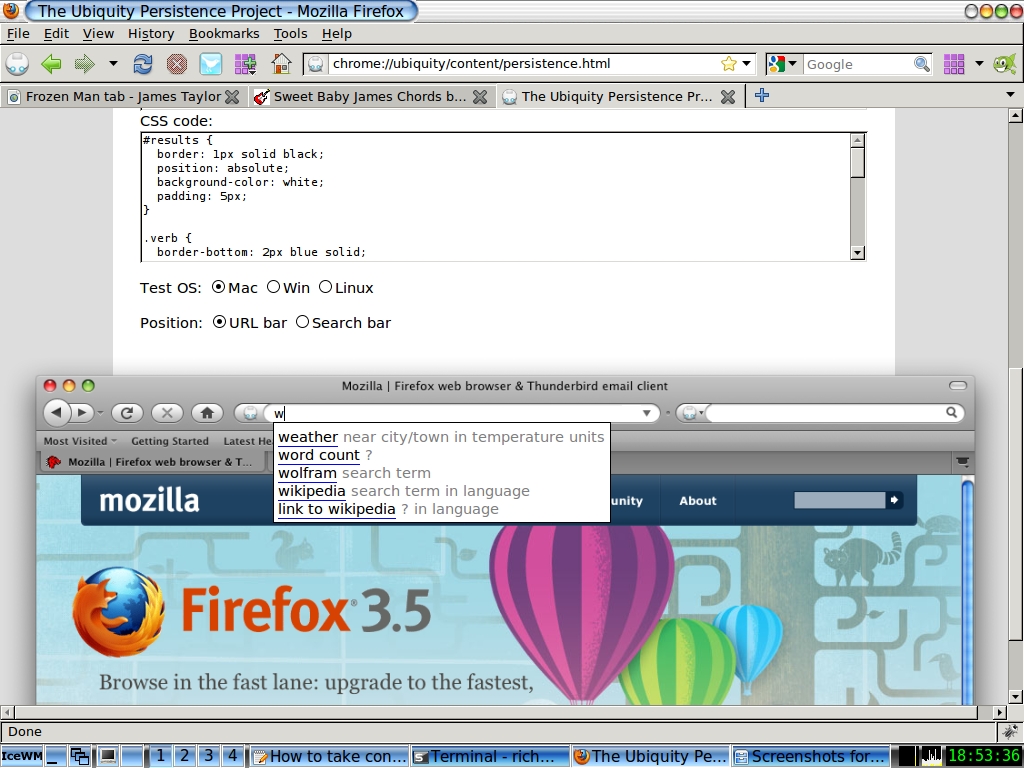Click Home in the mock Mac Firefox window
This screenshot has height=768, width=1024.
coord(207,413)
